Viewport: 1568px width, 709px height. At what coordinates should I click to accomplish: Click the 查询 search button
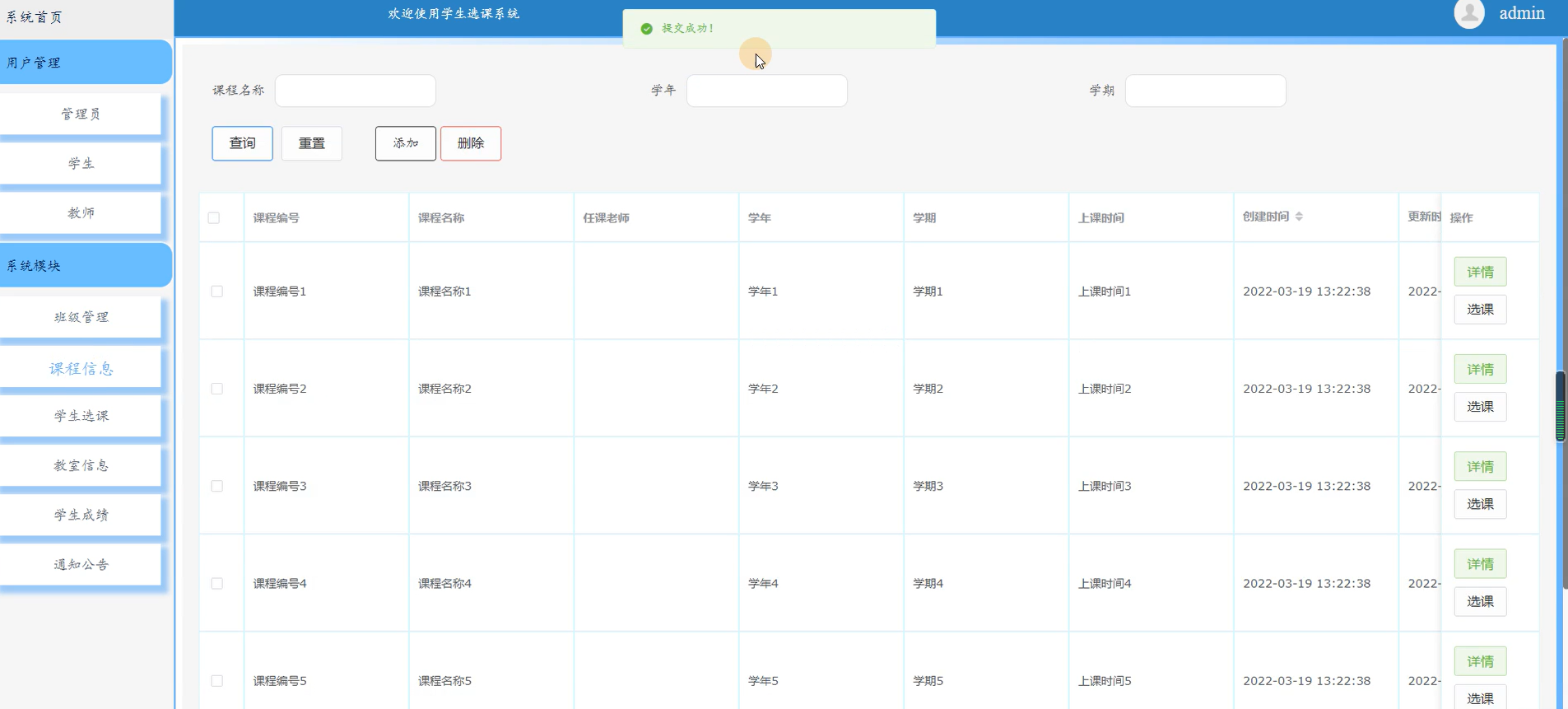coord(242,143)
